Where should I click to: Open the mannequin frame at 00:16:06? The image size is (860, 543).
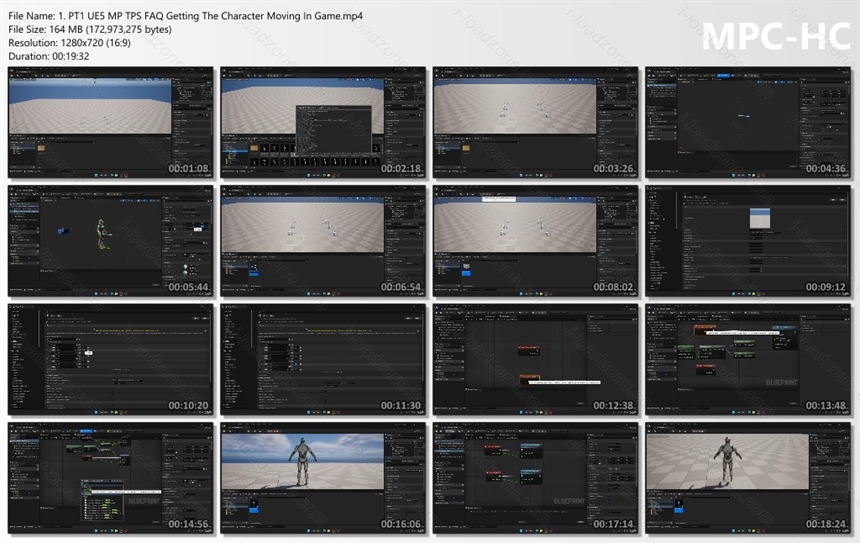323,478
